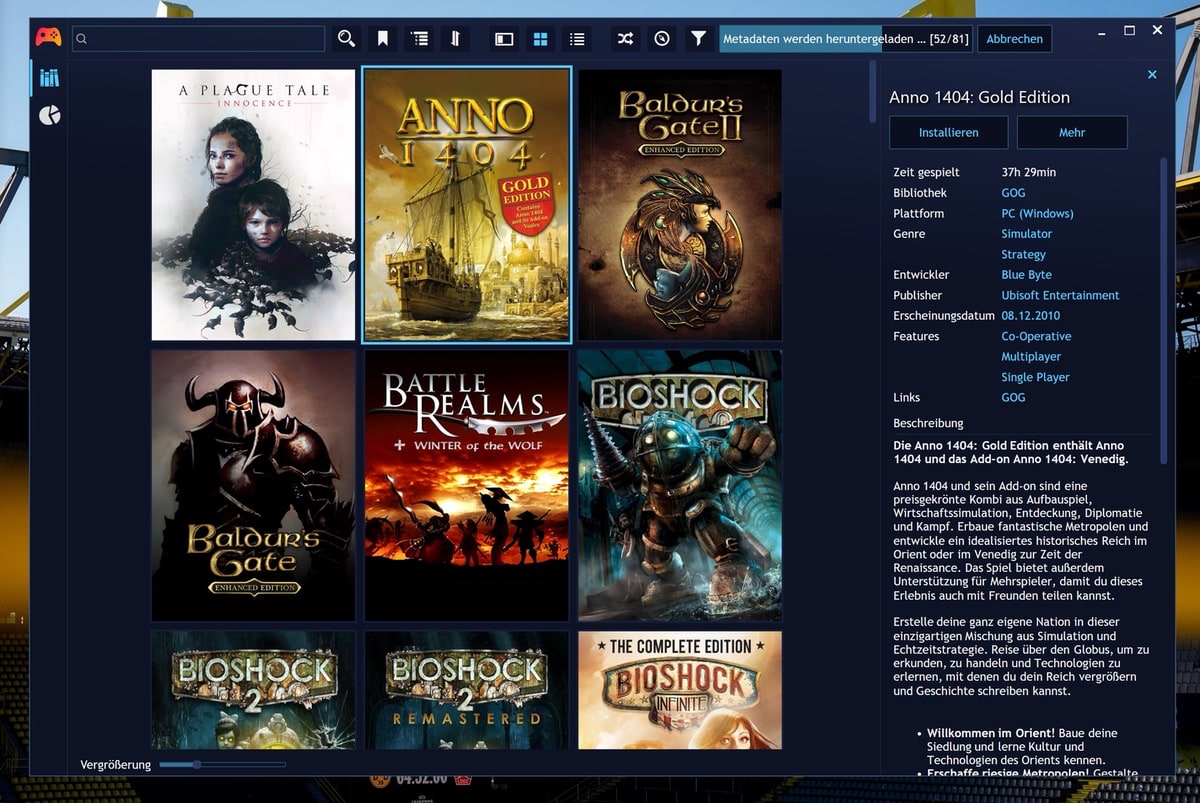
Task: Open the filter panel with the funnel icon
Action: click(x=698, y=39)
